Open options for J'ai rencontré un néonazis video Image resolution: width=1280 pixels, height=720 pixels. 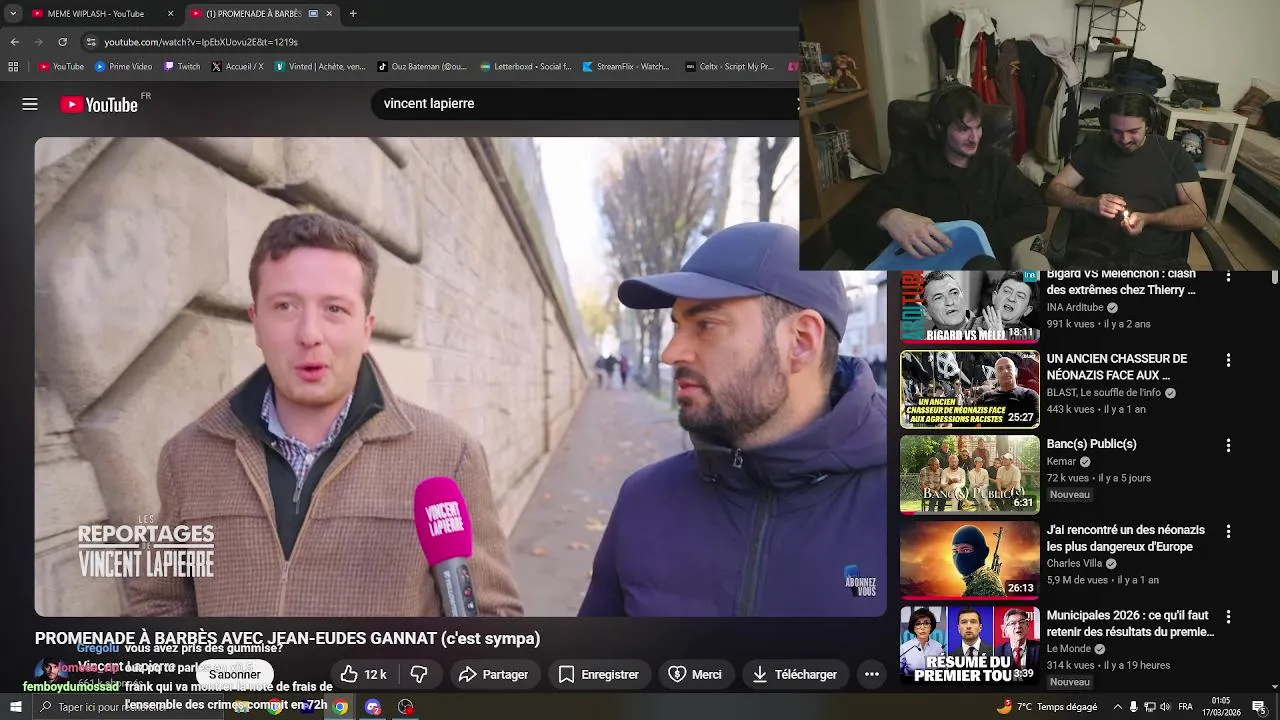coord(1228,531)
